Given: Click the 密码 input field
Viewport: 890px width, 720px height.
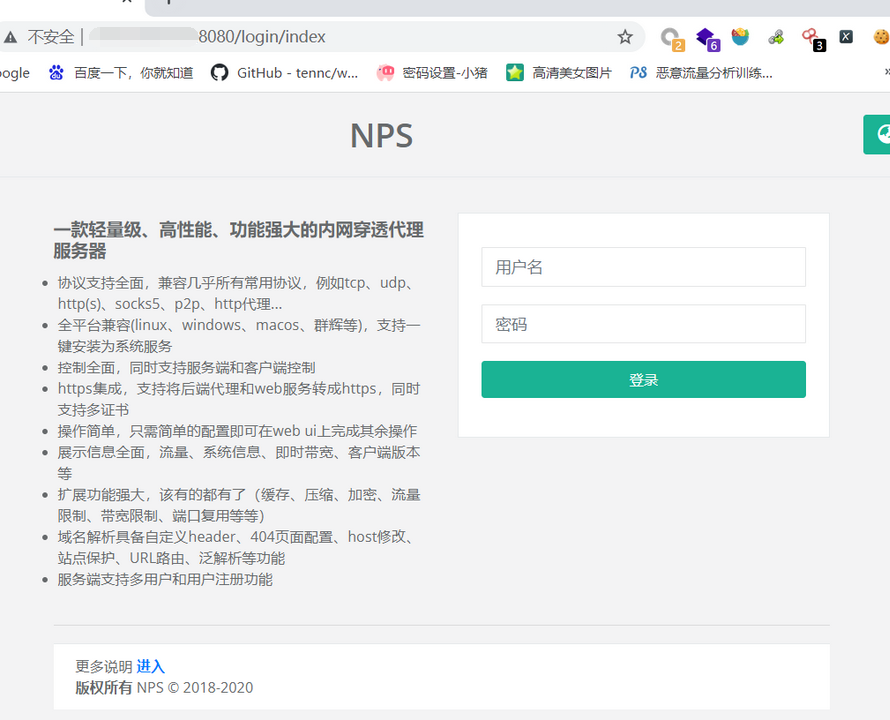Looking at the screenshot, I should click(644, 324).
